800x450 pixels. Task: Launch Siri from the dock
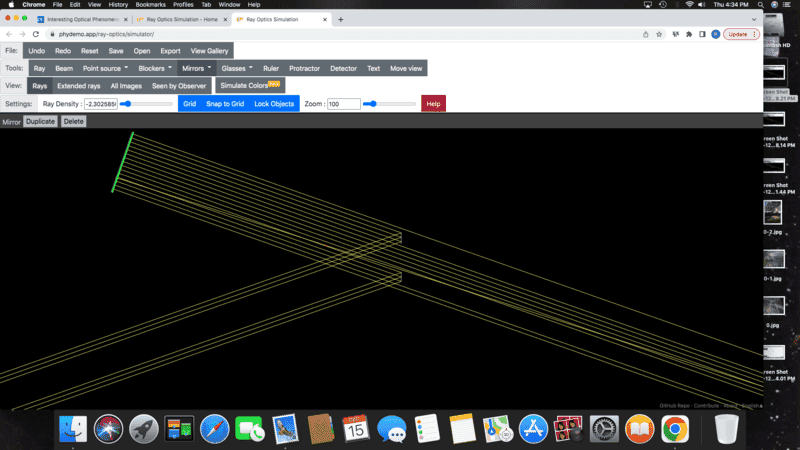tap(108, 429)
